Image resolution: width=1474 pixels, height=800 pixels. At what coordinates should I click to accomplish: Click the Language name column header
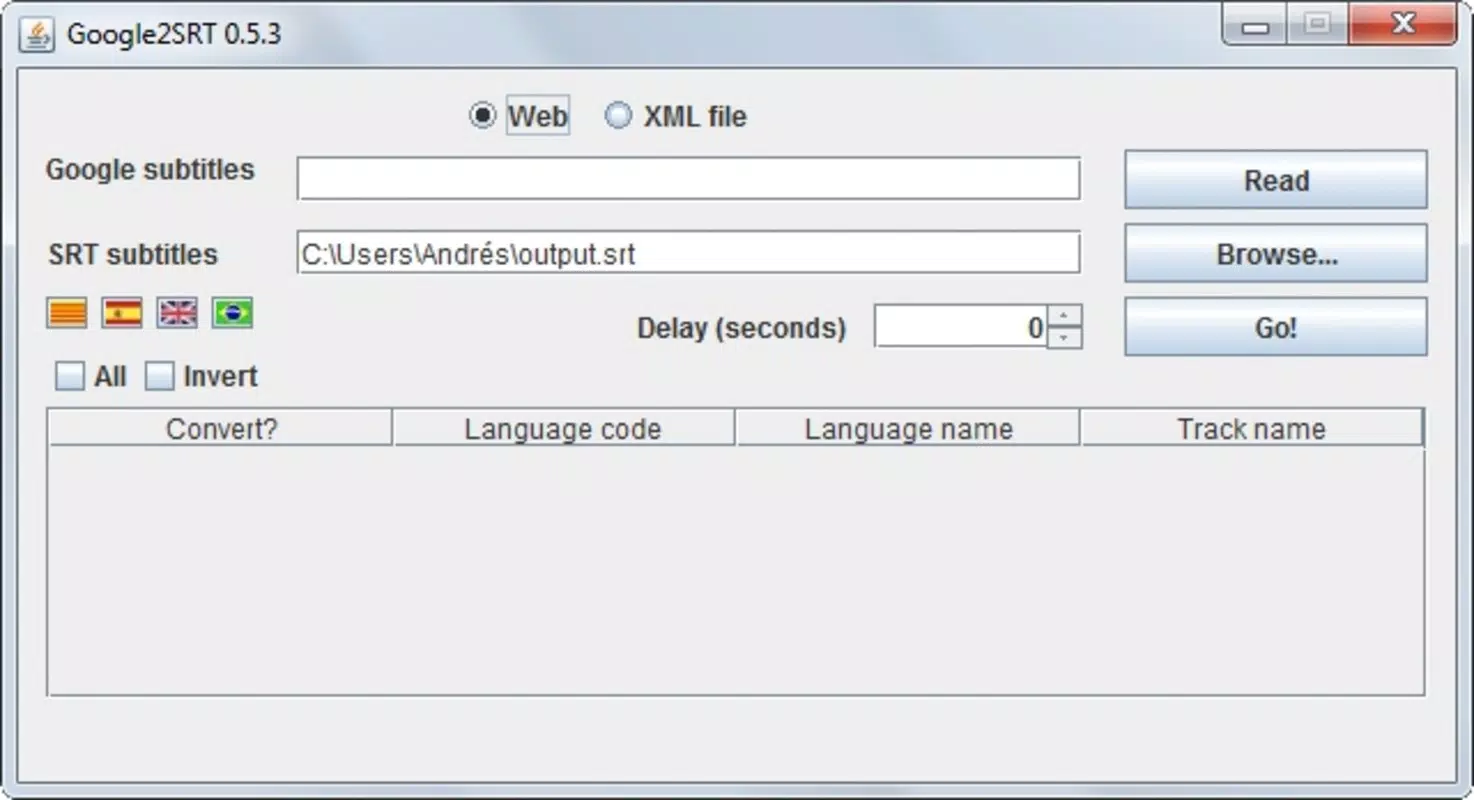pyautogui.click(x=908, y=429)
